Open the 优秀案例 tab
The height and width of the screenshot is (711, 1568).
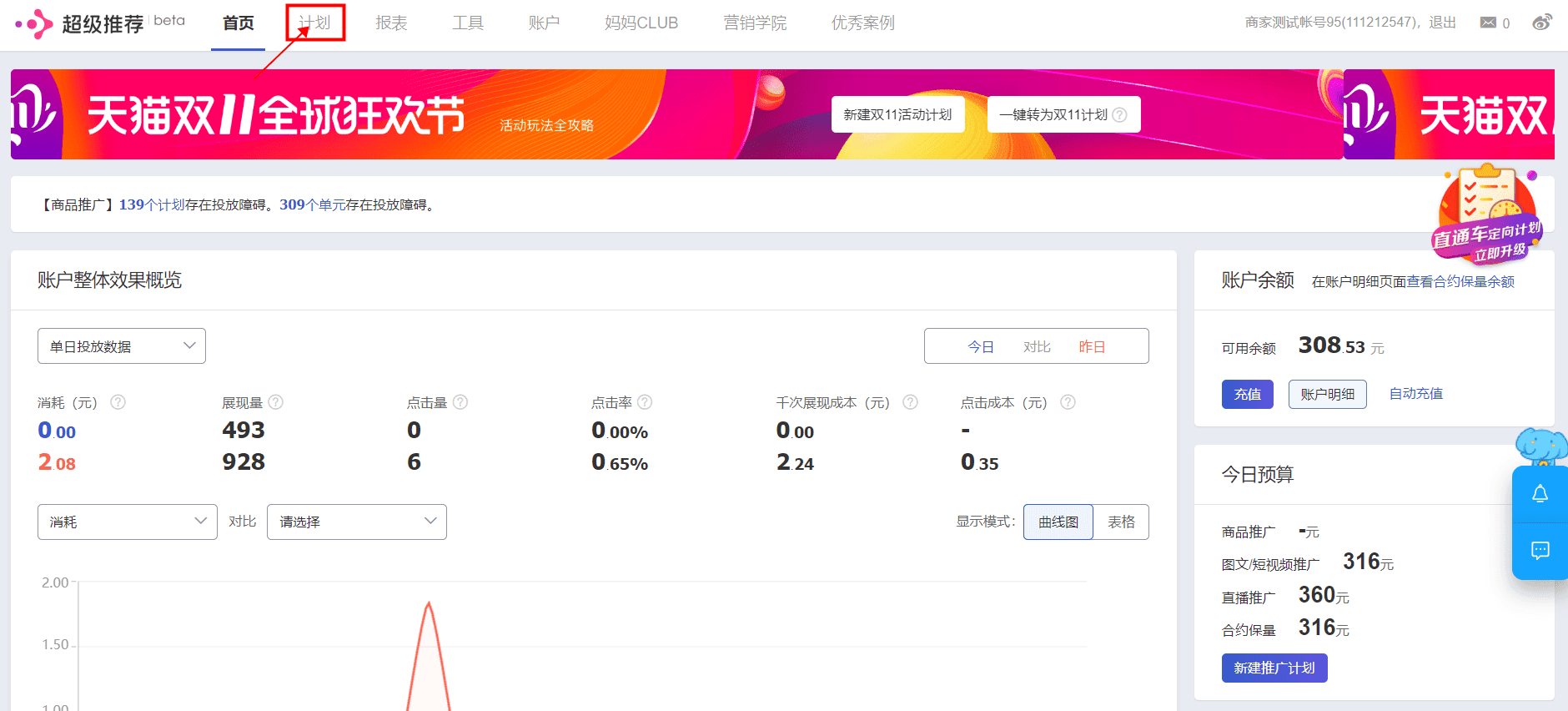(863, 23)
